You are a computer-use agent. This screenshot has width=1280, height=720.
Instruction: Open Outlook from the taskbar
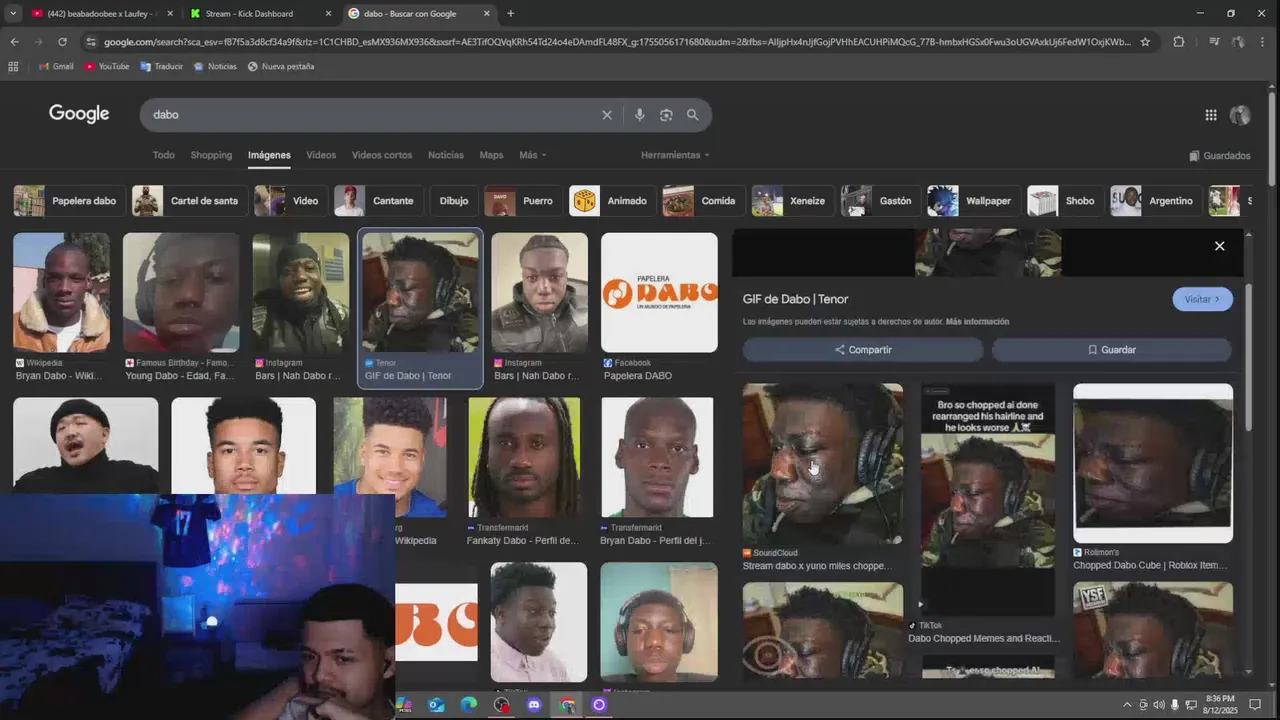[436, 705]
